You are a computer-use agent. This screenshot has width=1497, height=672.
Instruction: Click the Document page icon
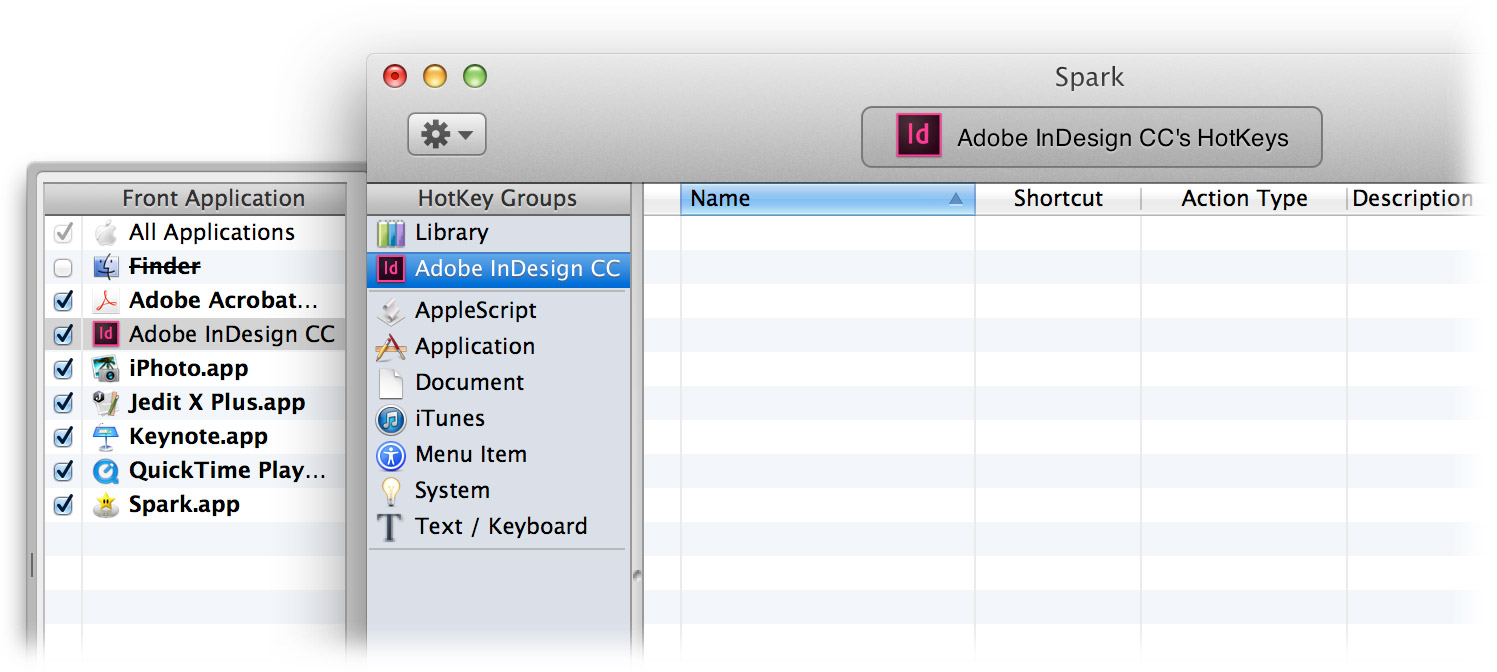click(x=391, y=383)
